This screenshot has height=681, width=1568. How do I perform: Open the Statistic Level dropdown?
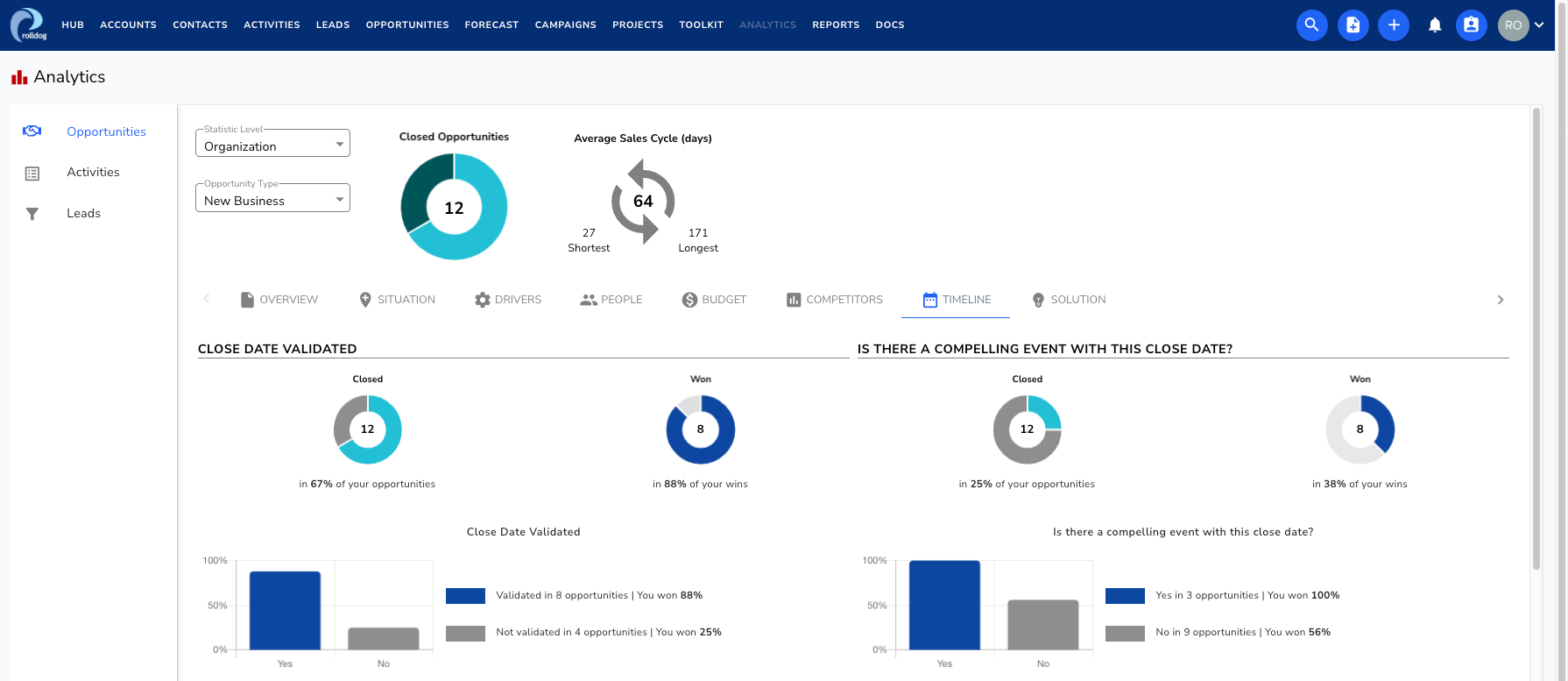tap(272, 144)
